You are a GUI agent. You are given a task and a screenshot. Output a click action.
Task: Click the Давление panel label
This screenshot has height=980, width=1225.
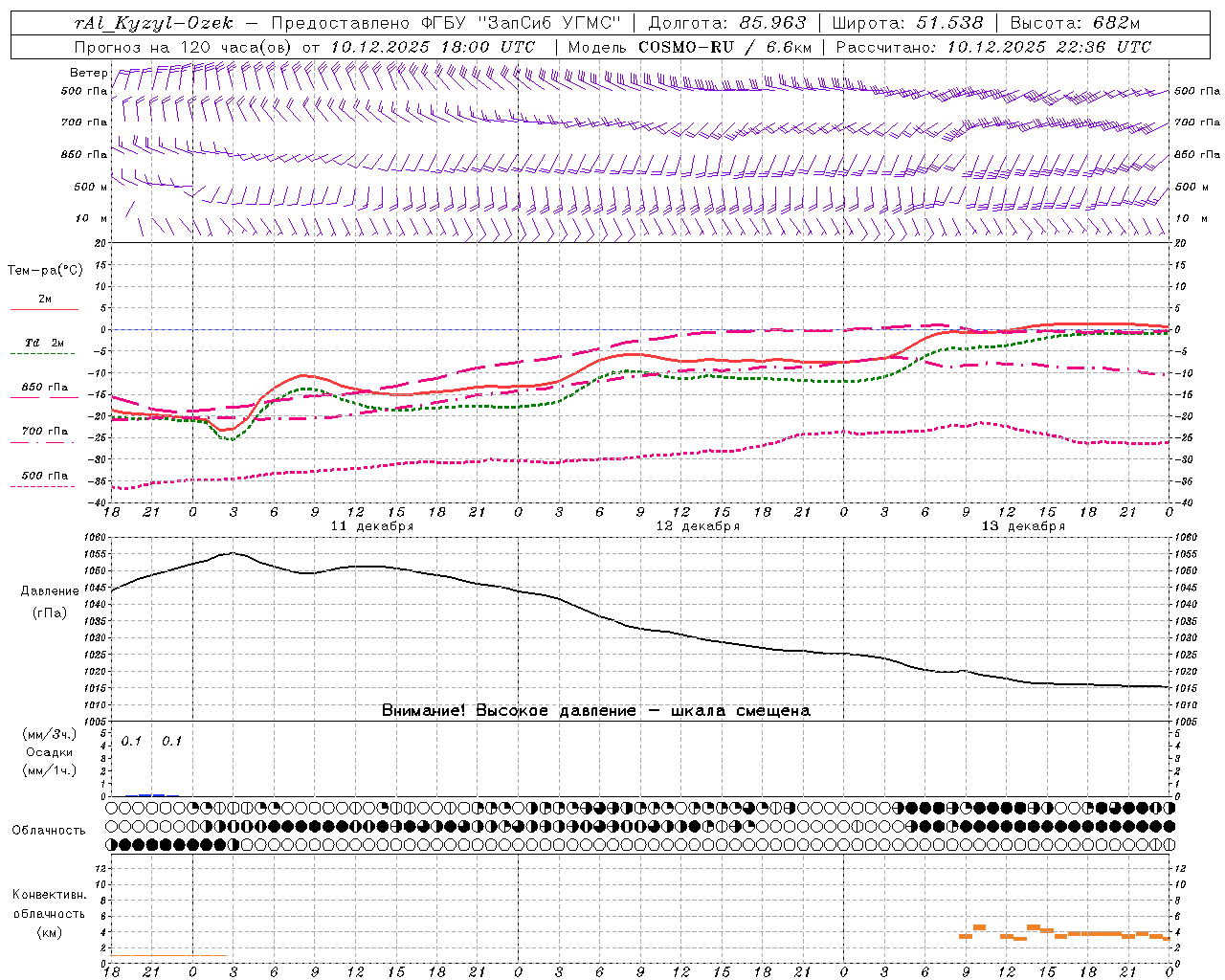pos(50,591)
